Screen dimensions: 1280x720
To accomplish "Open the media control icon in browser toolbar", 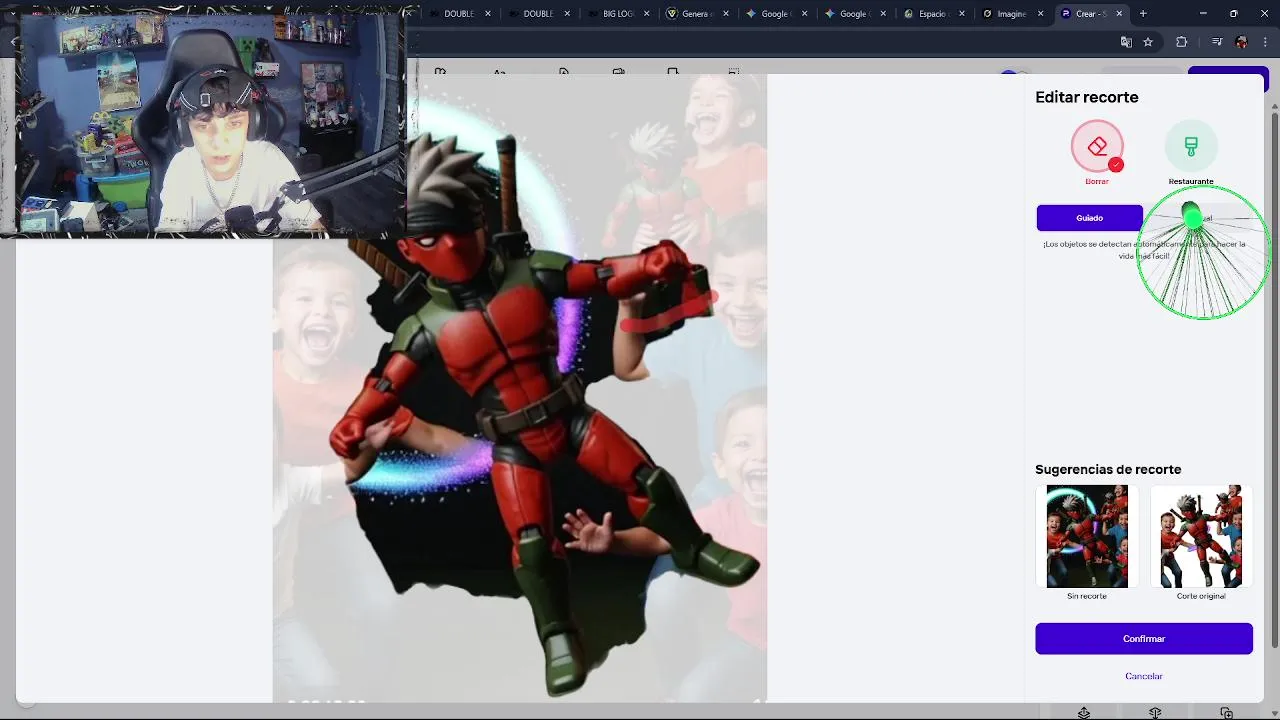I will (1217, 42).
